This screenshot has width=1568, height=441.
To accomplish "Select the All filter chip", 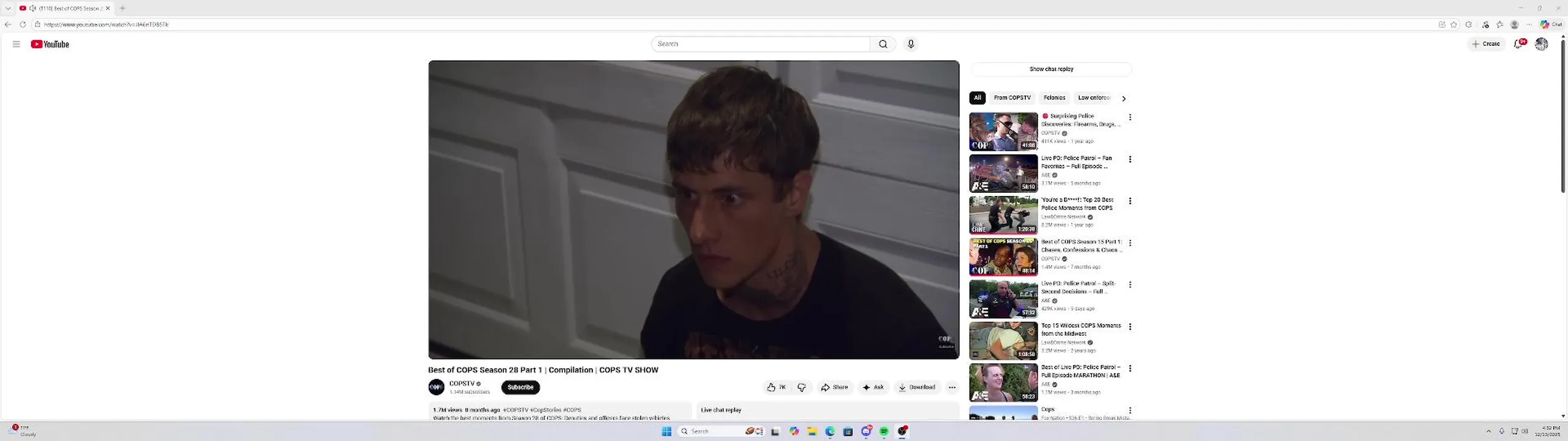I will tap(978, 98).
